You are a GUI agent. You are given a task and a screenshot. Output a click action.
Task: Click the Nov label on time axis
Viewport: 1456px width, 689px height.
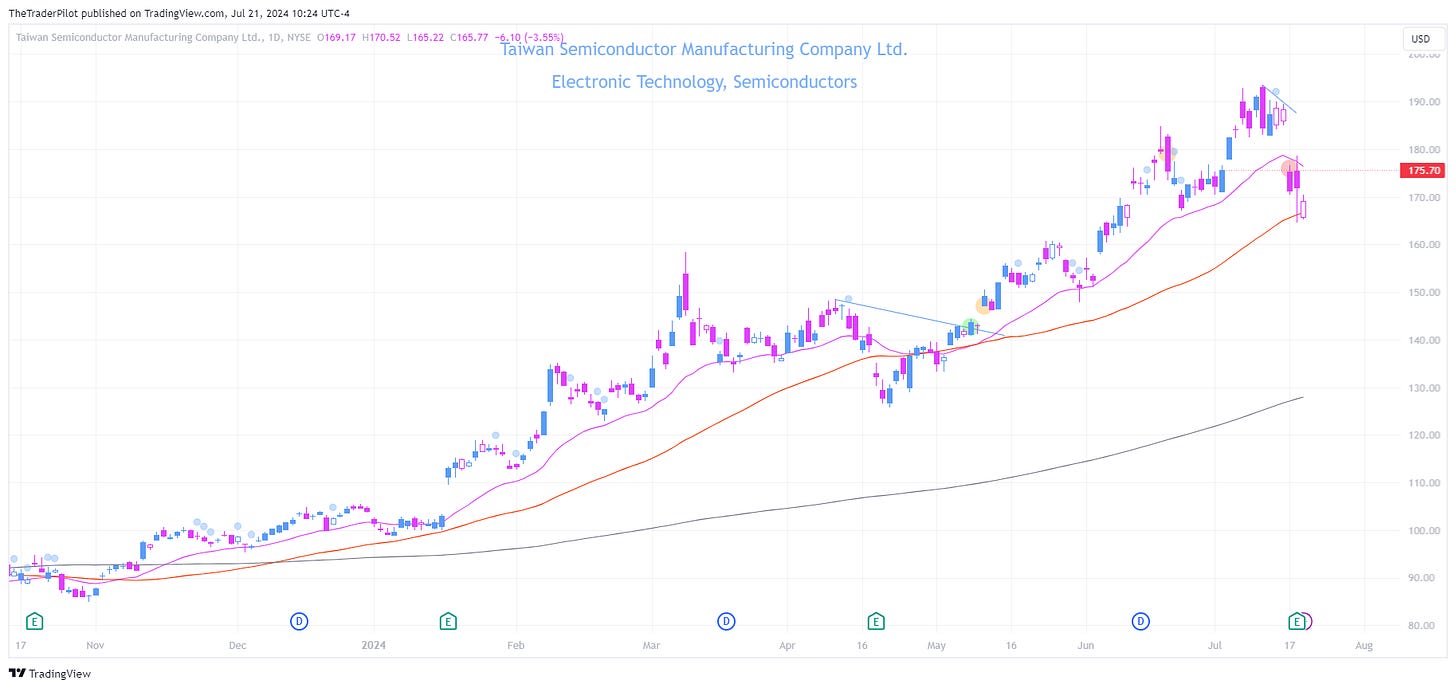click(96, 646)
